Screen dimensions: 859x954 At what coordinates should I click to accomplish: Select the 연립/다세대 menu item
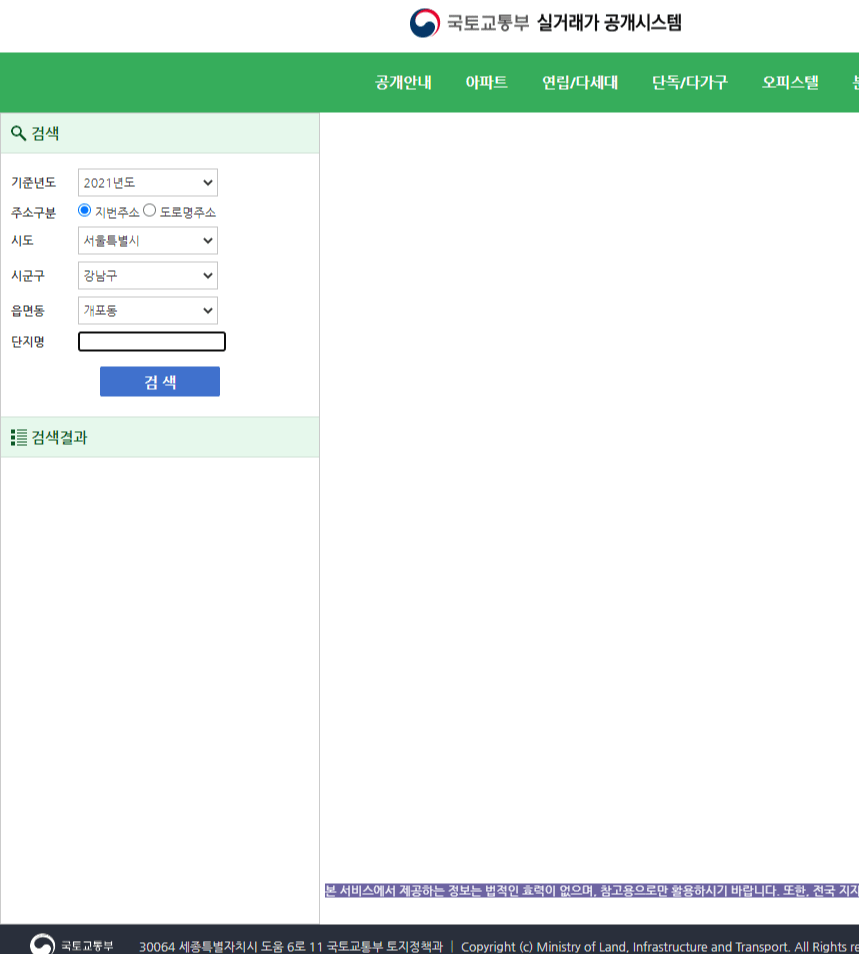[x=580, y=83]
